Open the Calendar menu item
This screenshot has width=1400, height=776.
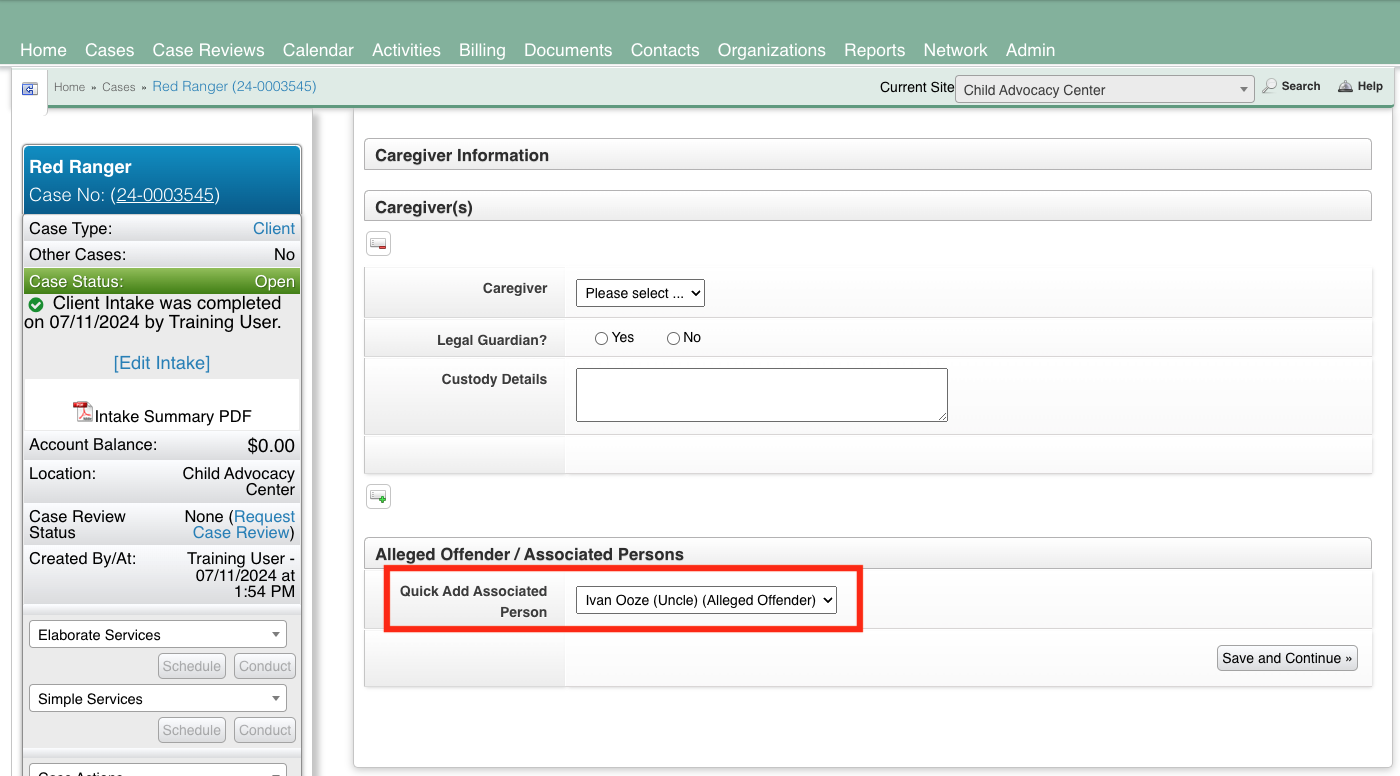pyautogui.click(x=318, y=50)
